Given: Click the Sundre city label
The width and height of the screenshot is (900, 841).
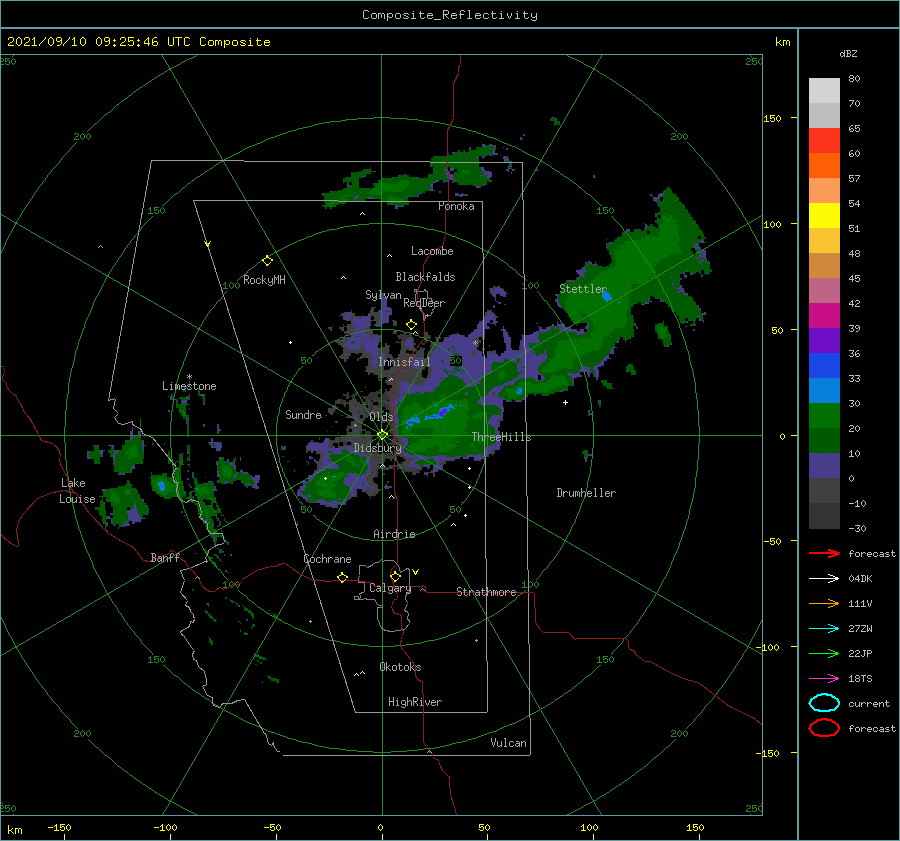Looking at the screenshot, I should coord(303,414).
